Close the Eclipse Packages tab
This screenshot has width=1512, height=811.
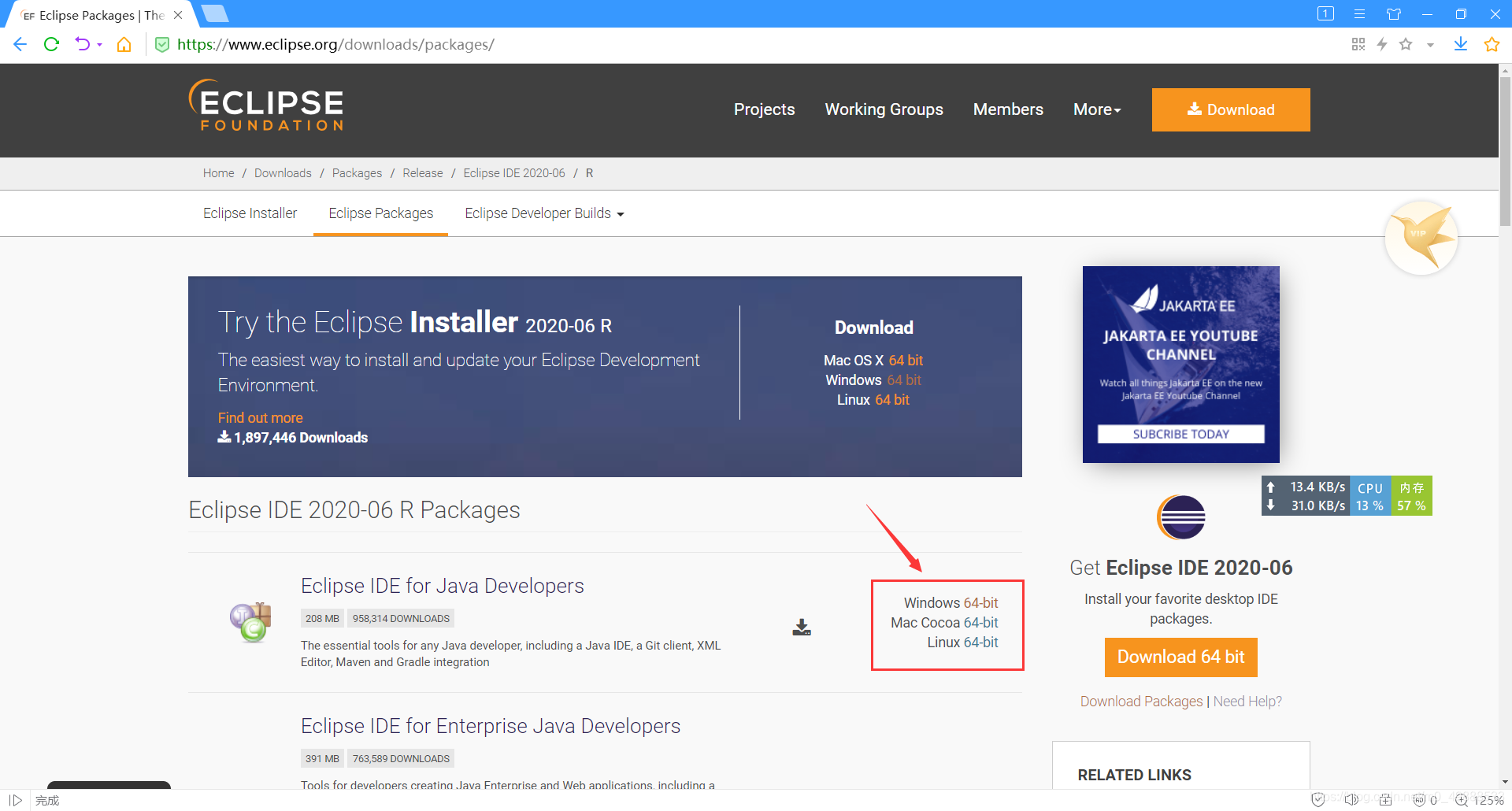click(178, 15)
